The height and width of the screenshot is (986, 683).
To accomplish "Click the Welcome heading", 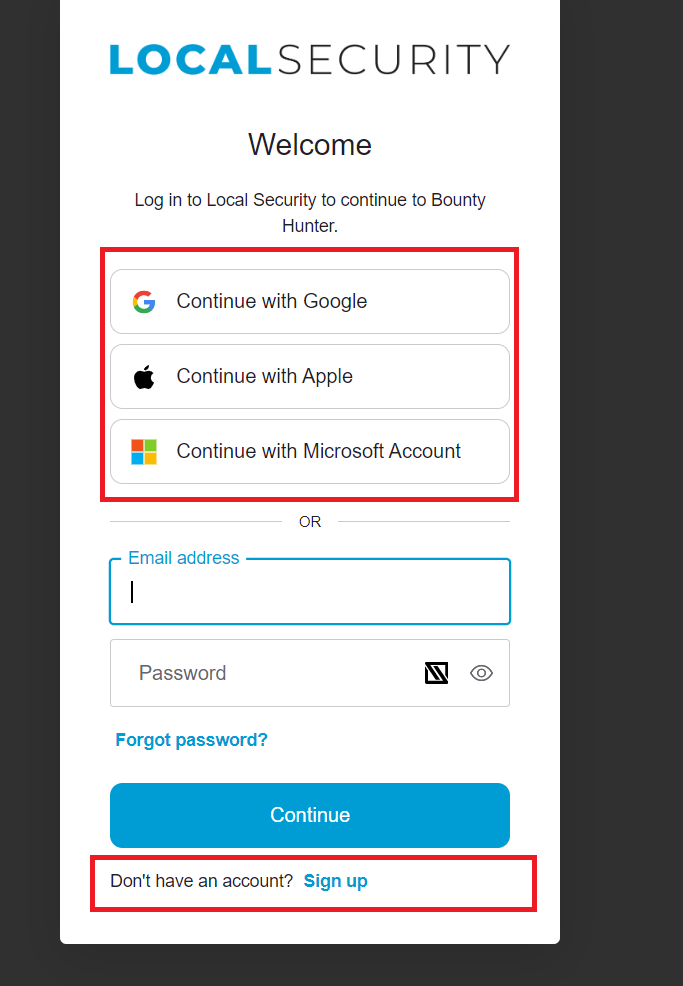I will click(310, 145).
